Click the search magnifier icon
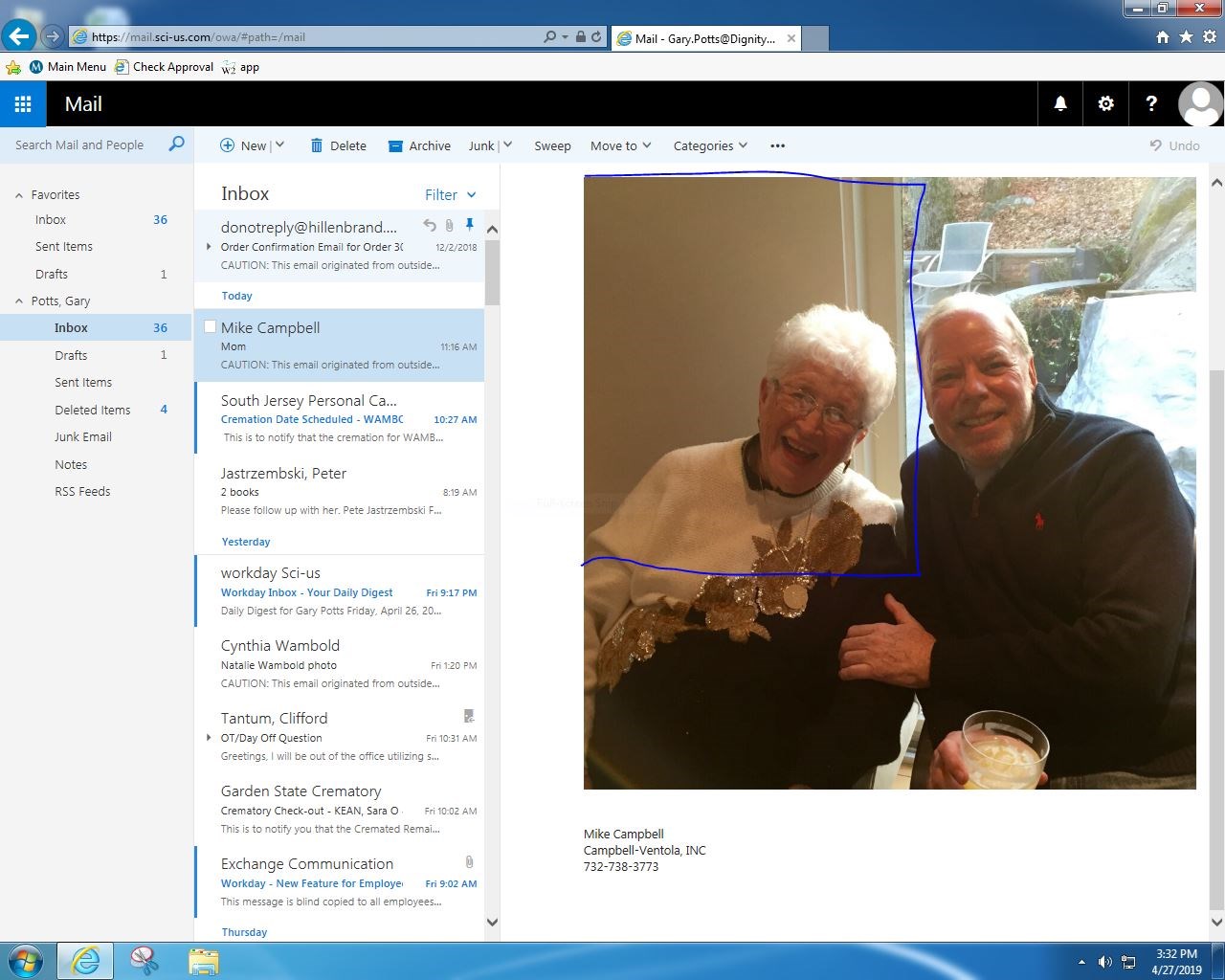1225x980 pixels. [176, 145]
